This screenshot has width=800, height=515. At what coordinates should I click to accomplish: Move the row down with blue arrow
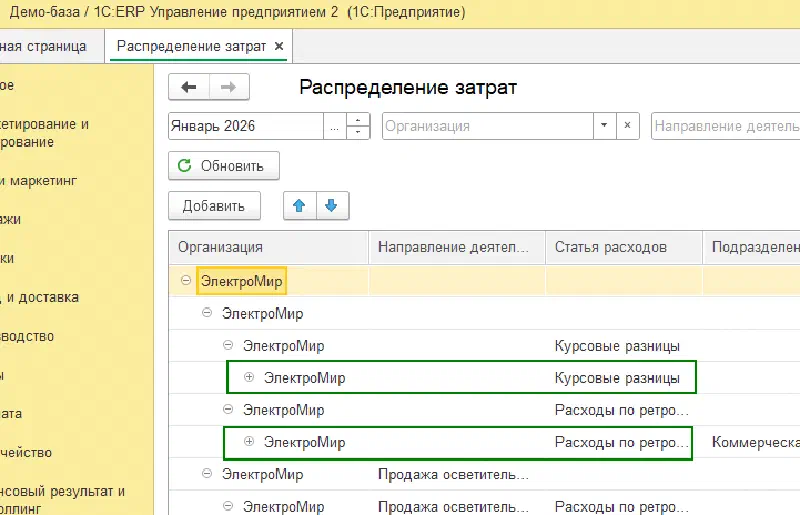click(x=332, y=206)
